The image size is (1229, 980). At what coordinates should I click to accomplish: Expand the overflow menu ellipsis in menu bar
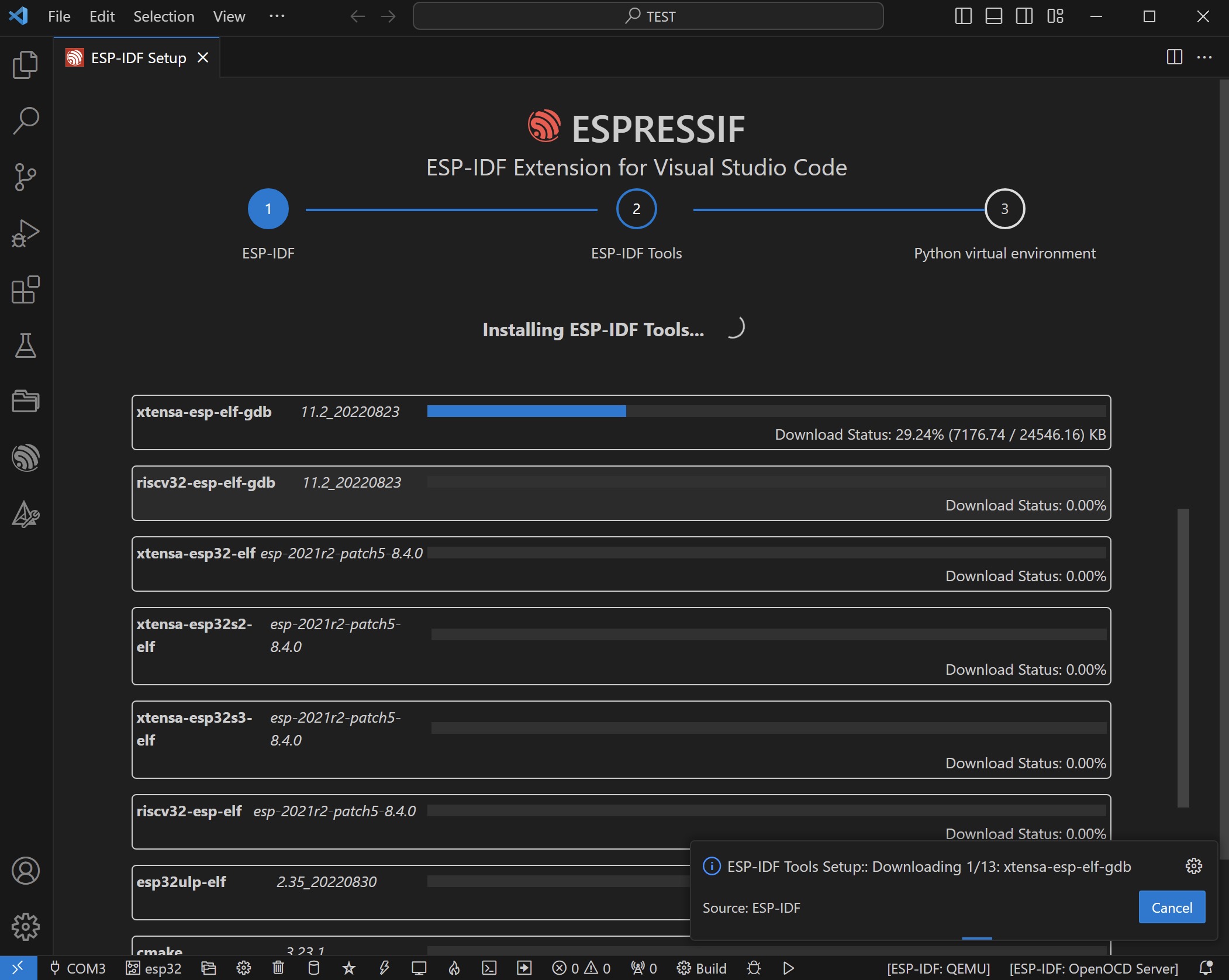tap(277, 16)
